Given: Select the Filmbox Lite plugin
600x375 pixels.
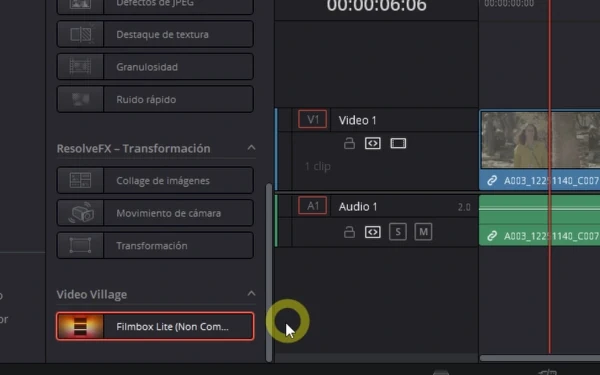Looking at the screenshot, I should click(x=155, y=326).
